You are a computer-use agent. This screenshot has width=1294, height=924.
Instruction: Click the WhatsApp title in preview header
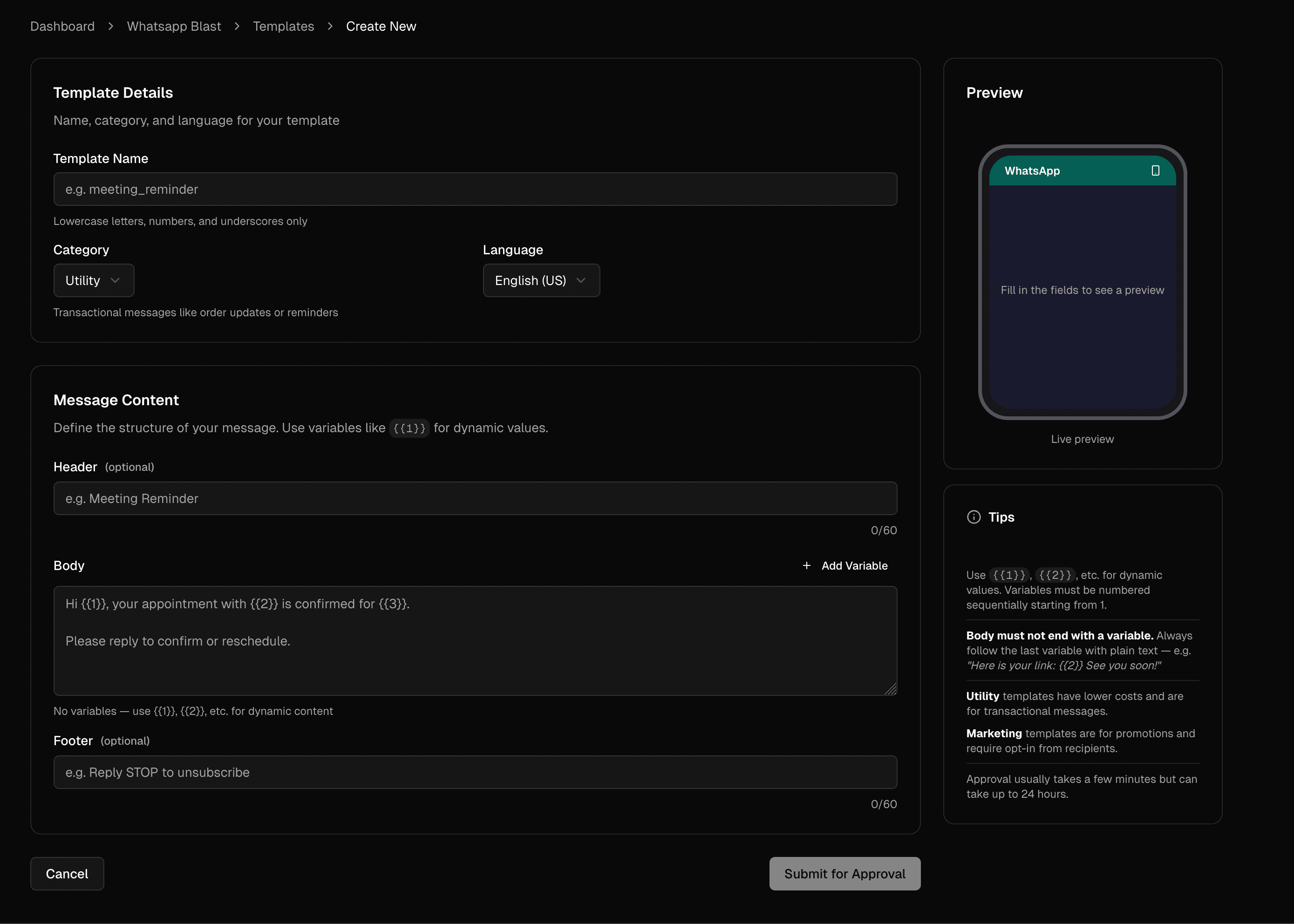pyautogui.click(x=1032, y=171)
